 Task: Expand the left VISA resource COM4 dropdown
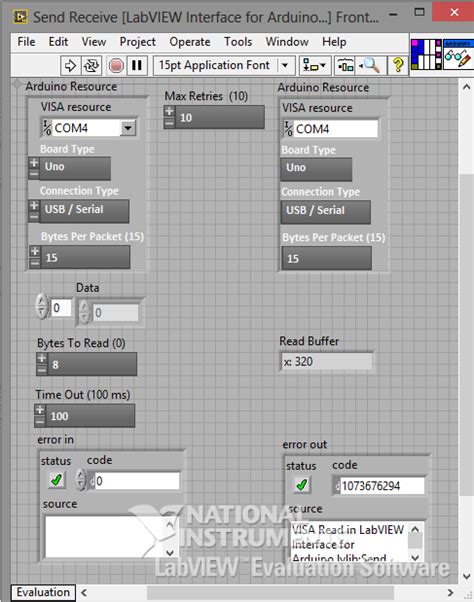[127, 128]
